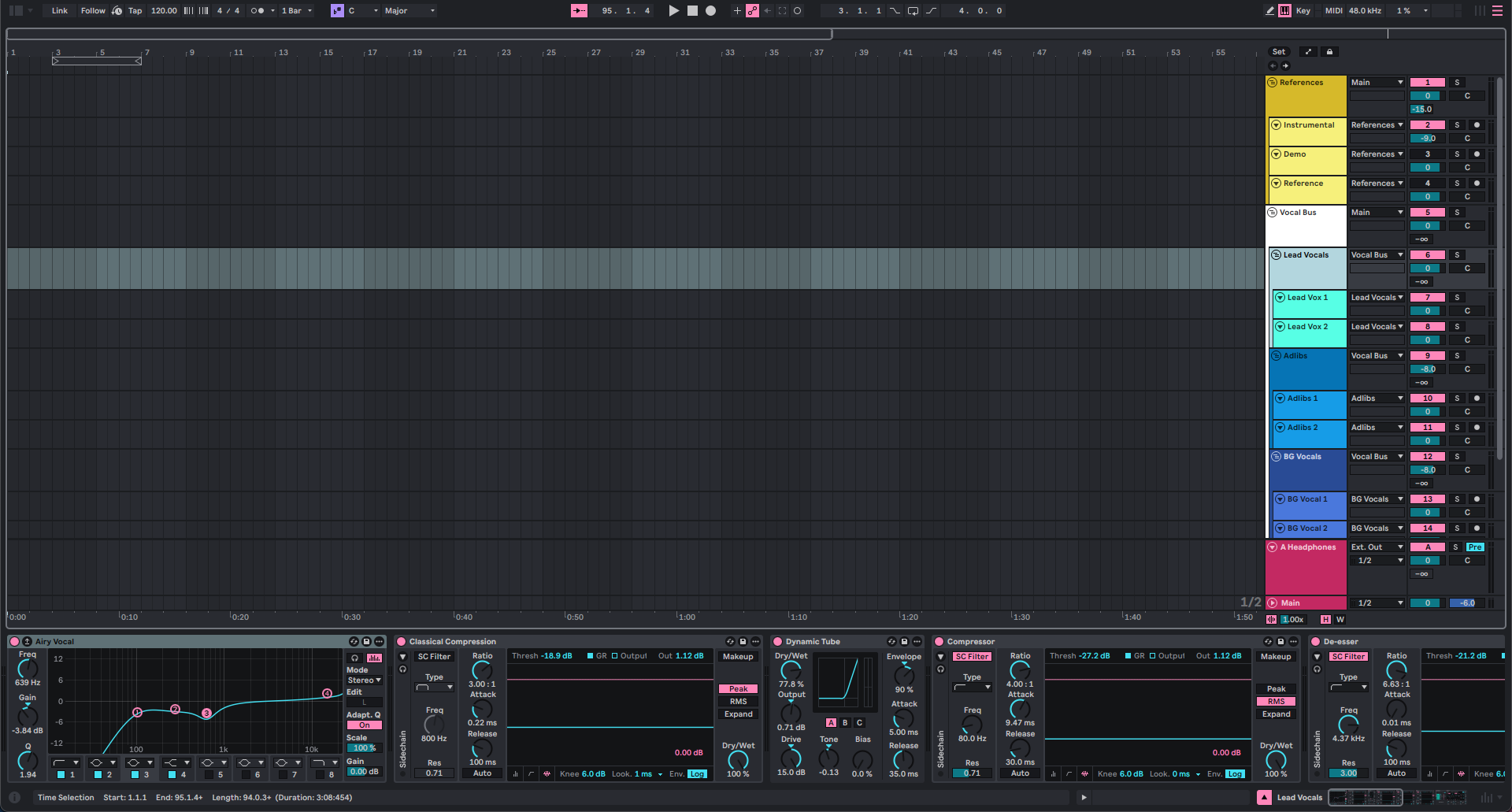Solo the Lead Vox 1 track

click(1457, 297)
